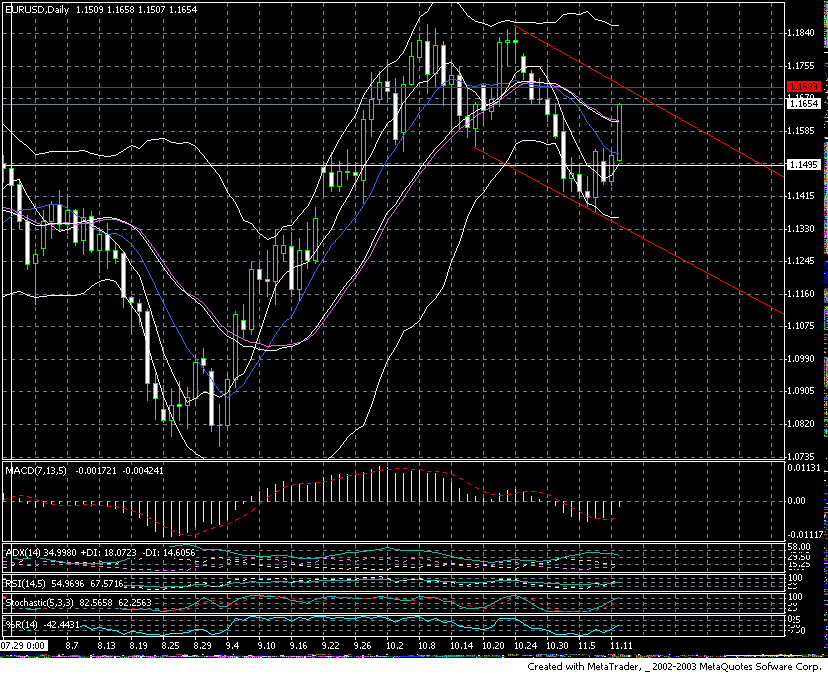Click the 9.22 date on time axis
Screen dimensions: 828x674
click(331, 645)
